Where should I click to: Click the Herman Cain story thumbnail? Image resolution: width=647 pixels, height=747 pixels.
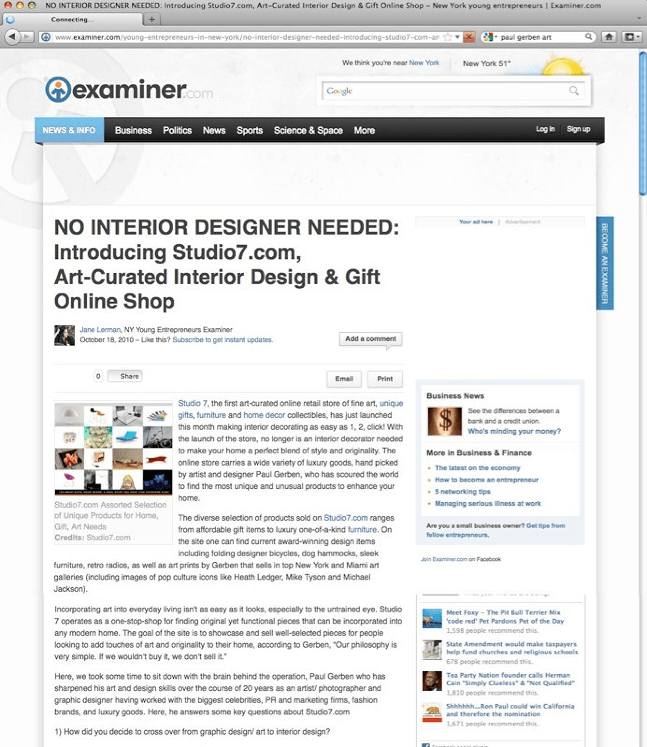coord(432,680)
